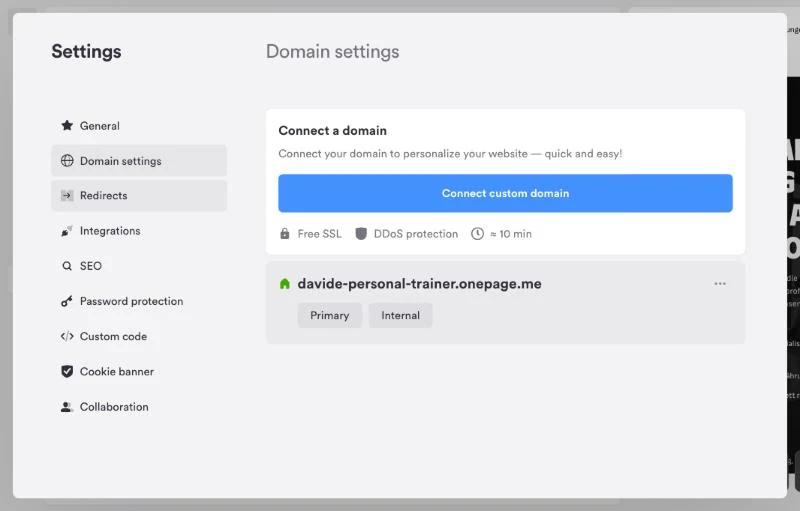The image size is (800, 511).
Task: Open Password protection settings
Action: click(x=139, y=301)
